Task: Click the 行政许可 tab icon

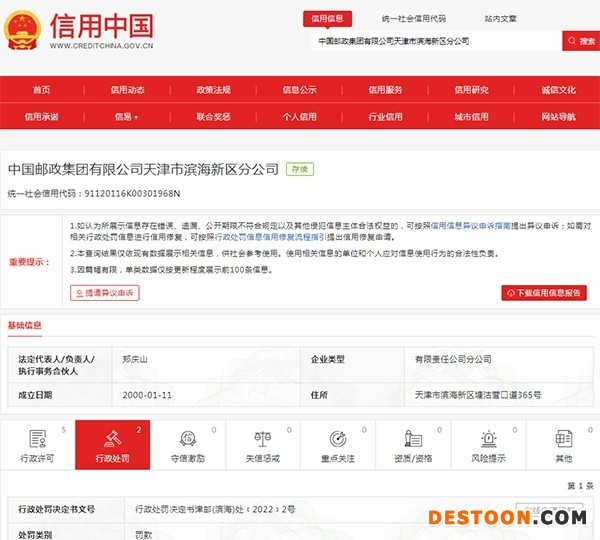Action: coord(38,439)
